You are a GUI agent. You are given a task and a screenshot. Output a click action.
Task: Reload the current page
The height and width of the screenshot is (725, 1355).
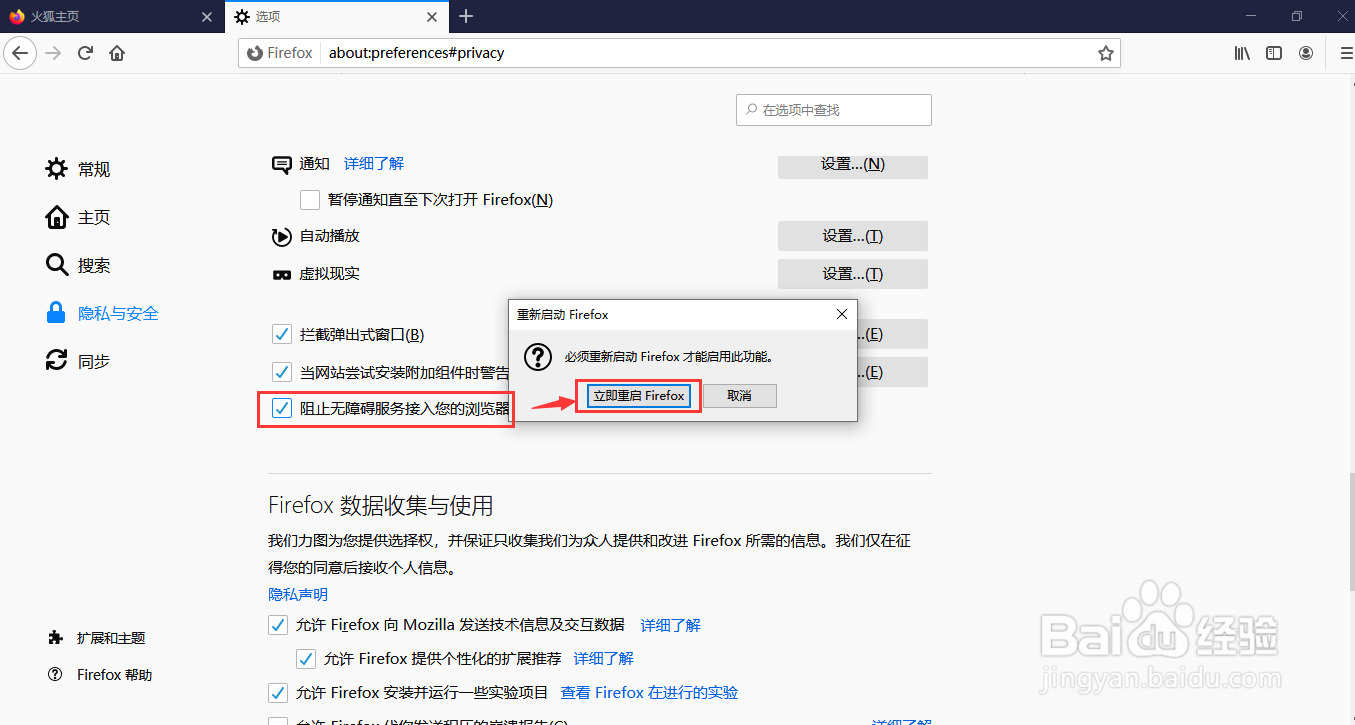(86, 53)
